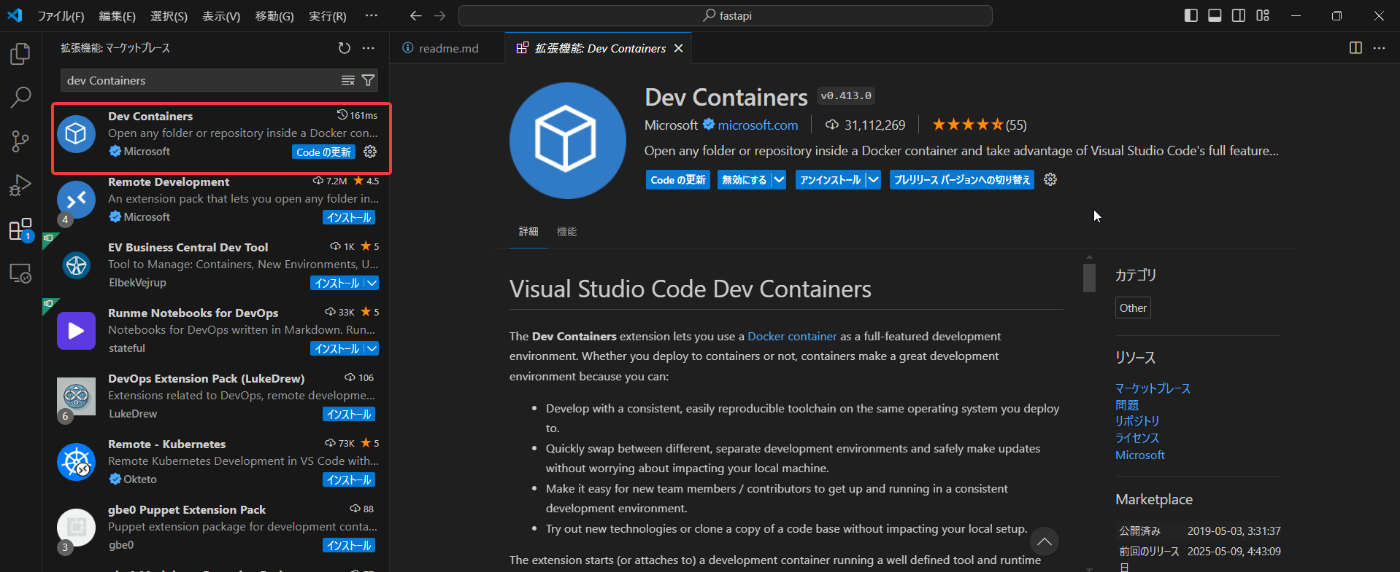This screenshot has width=1400, height=572.
Task: Open manage gear in extension detail header
Action: 1050,180
